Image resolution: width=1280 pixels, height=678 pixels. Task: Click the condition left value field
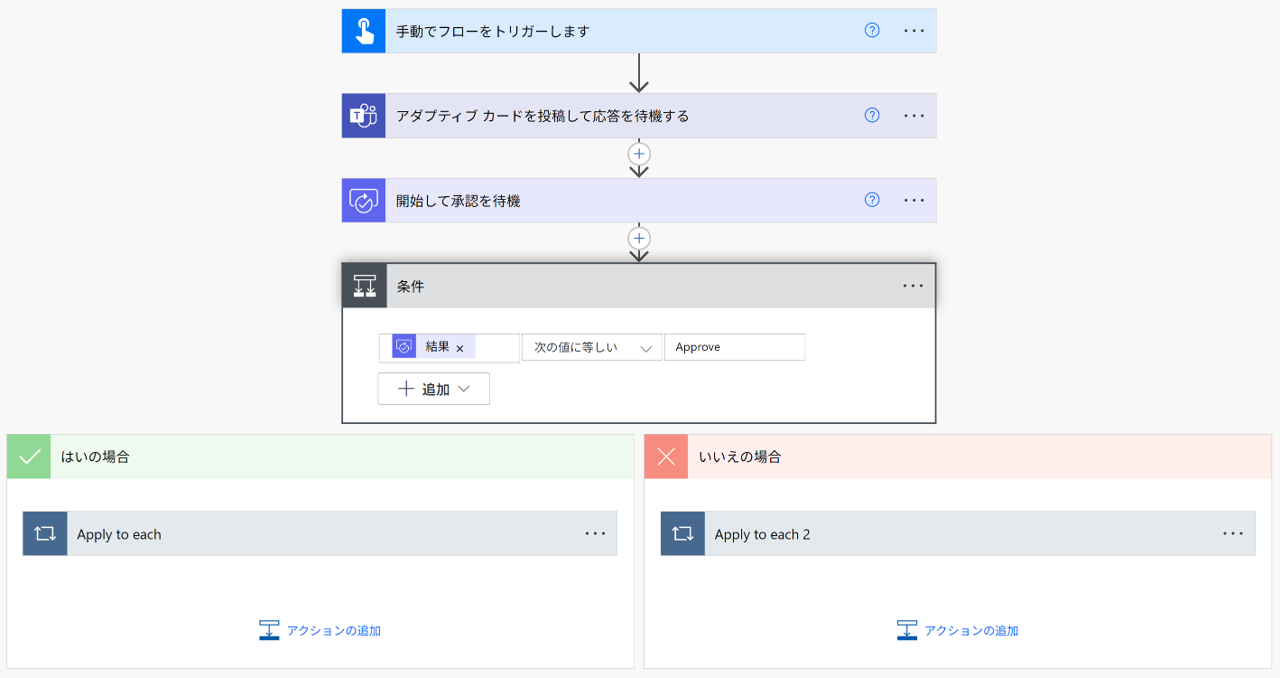[x=450, y=347]
